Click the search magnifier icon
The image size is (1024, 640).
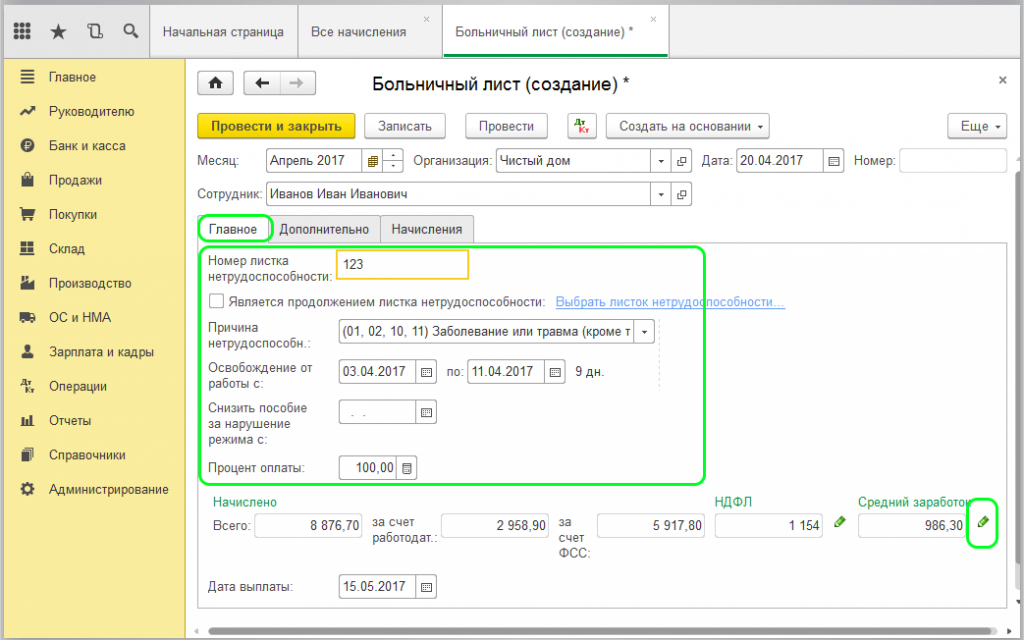tap(130, 31)
